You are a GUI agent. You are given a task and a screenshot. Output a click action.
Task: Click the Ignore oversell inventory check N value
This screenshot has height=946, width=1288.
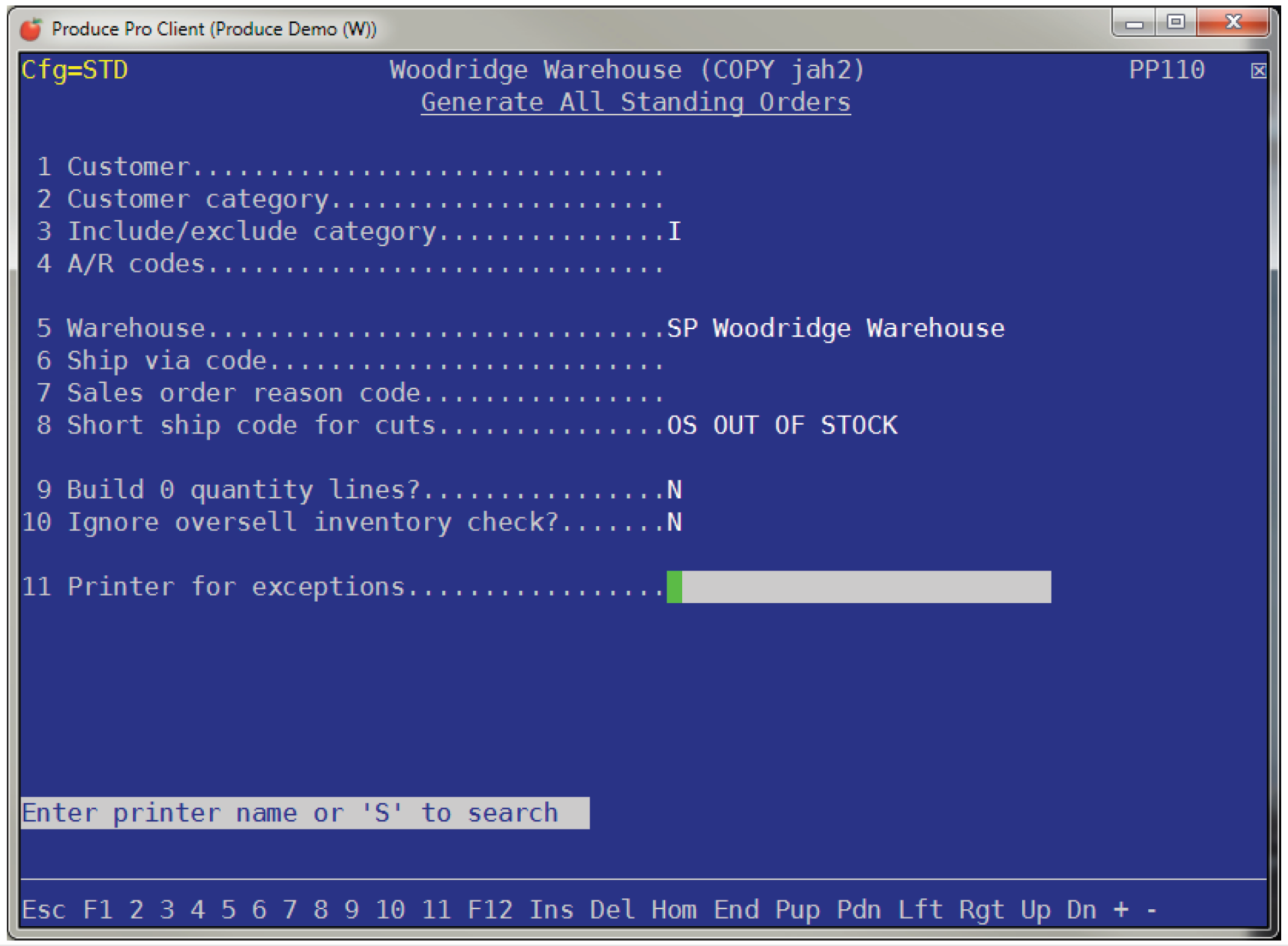[x=674, y=522]
